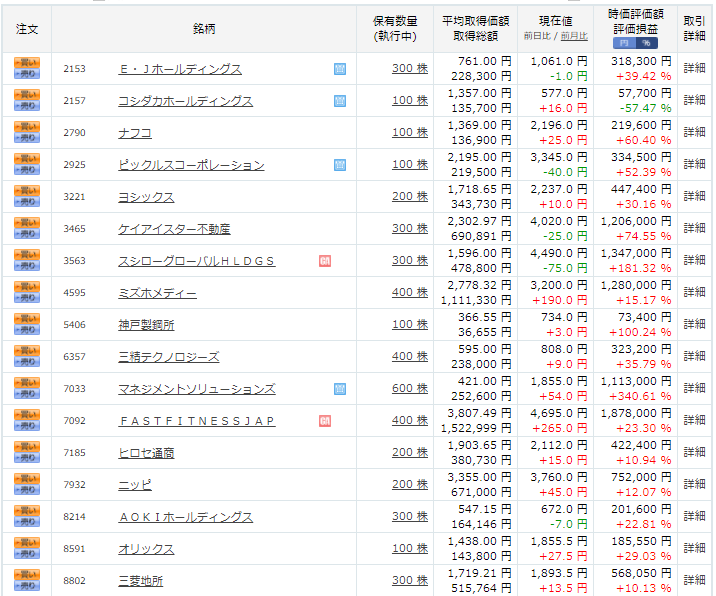The height and width of the screenshot is (596, 716).
Task: Open the AOKIホールディングス stock link
Action: (x=185, y=517)
